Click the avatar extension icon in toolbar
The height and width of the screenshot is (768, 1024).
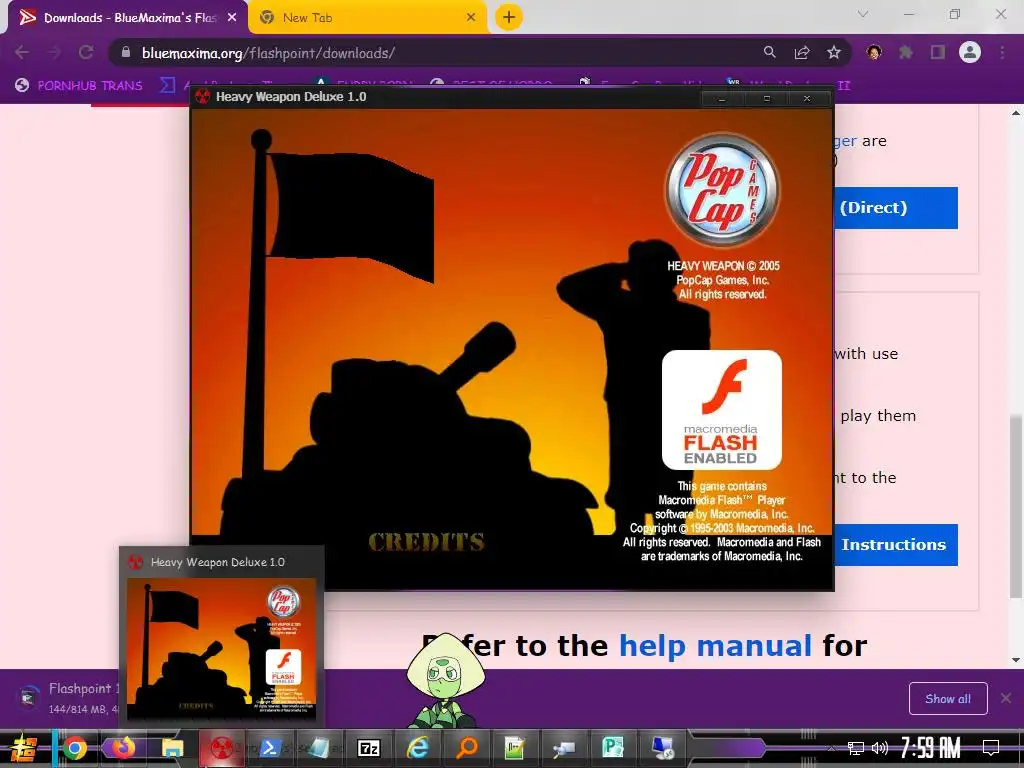click(874, 52)
